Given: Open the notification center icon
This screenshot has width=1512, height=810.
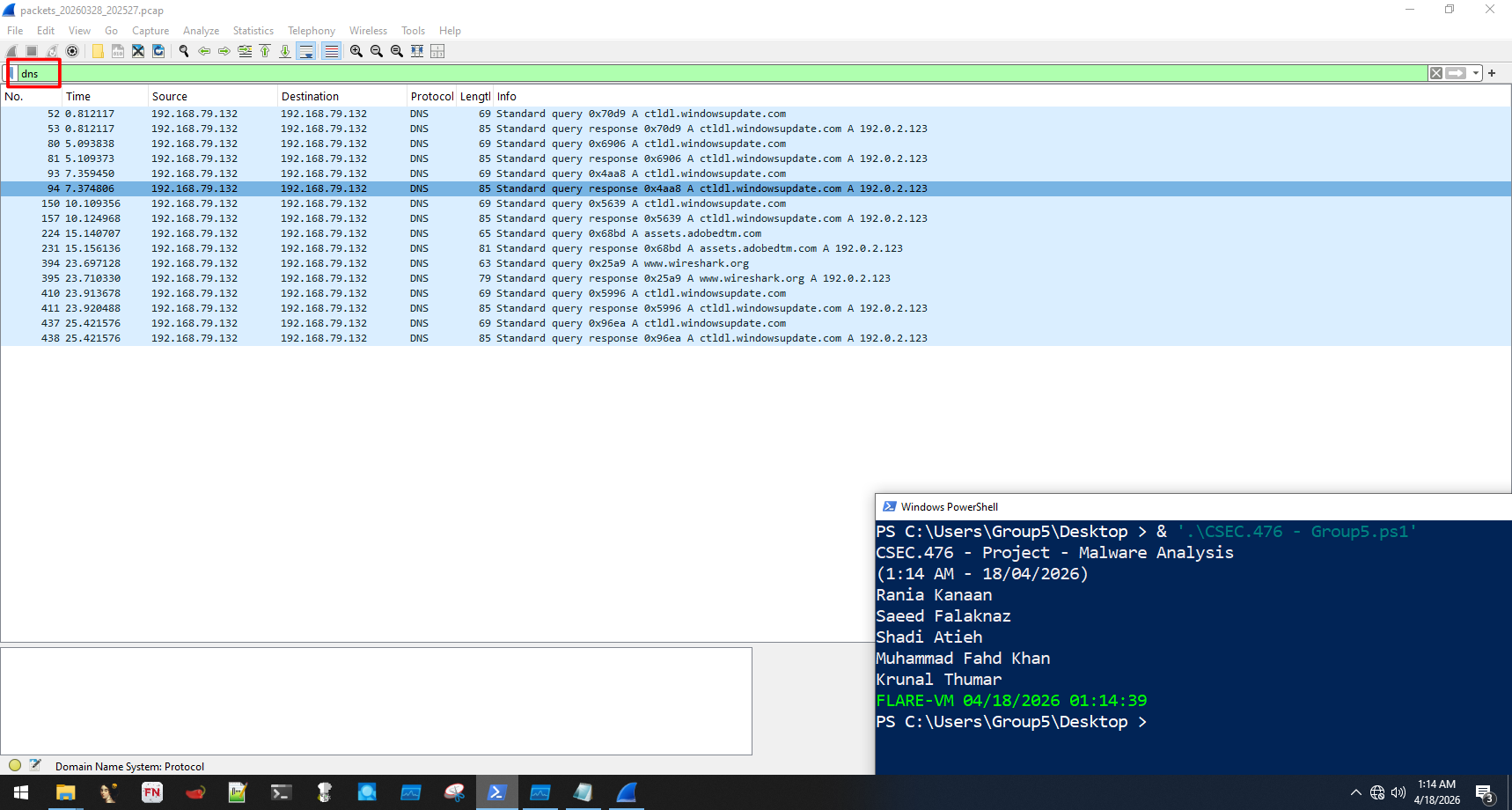Looking at the screenshot, I should (1485, 792).
